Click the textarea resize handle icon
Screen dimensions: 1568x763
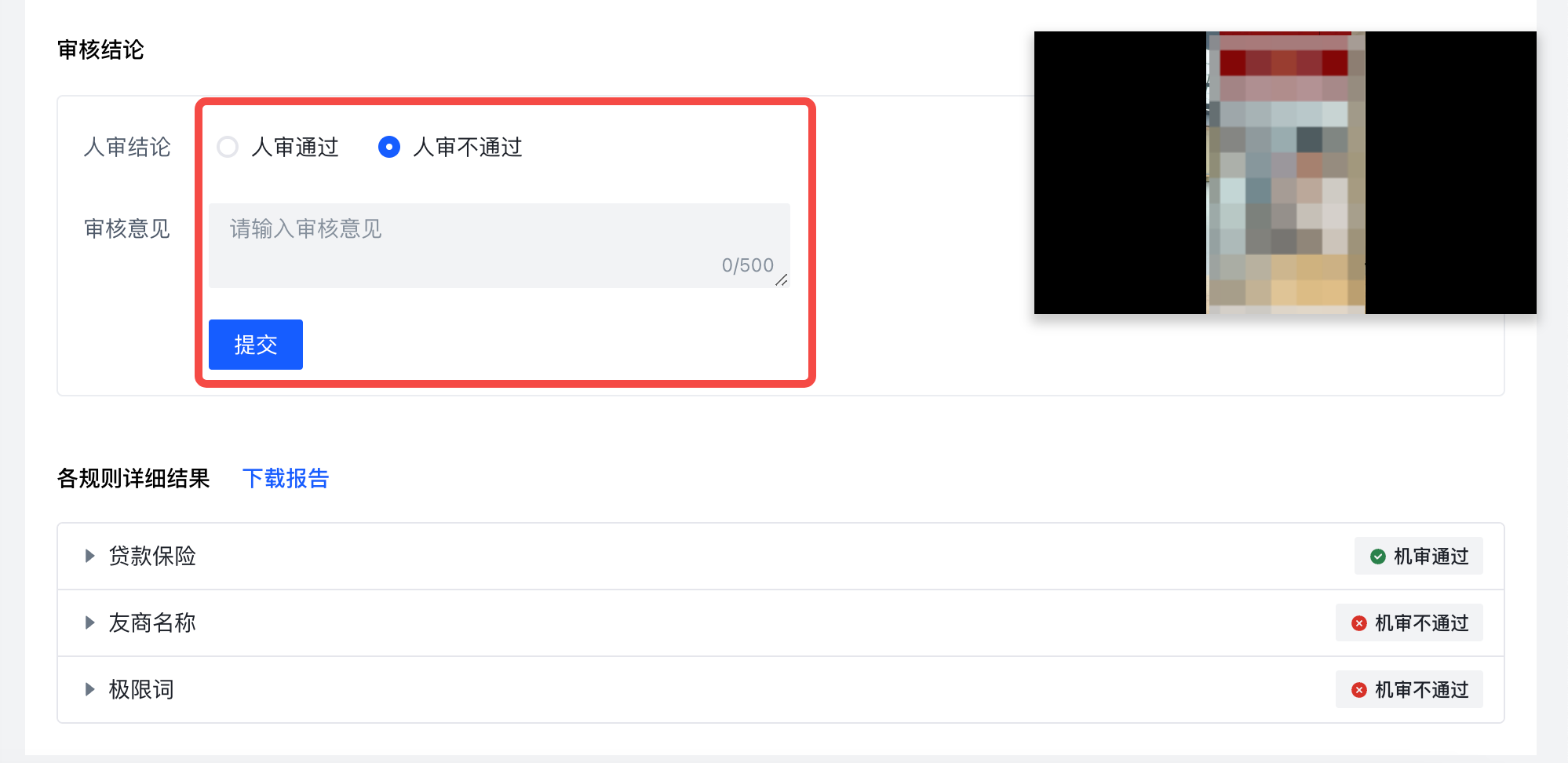(782, 280)
